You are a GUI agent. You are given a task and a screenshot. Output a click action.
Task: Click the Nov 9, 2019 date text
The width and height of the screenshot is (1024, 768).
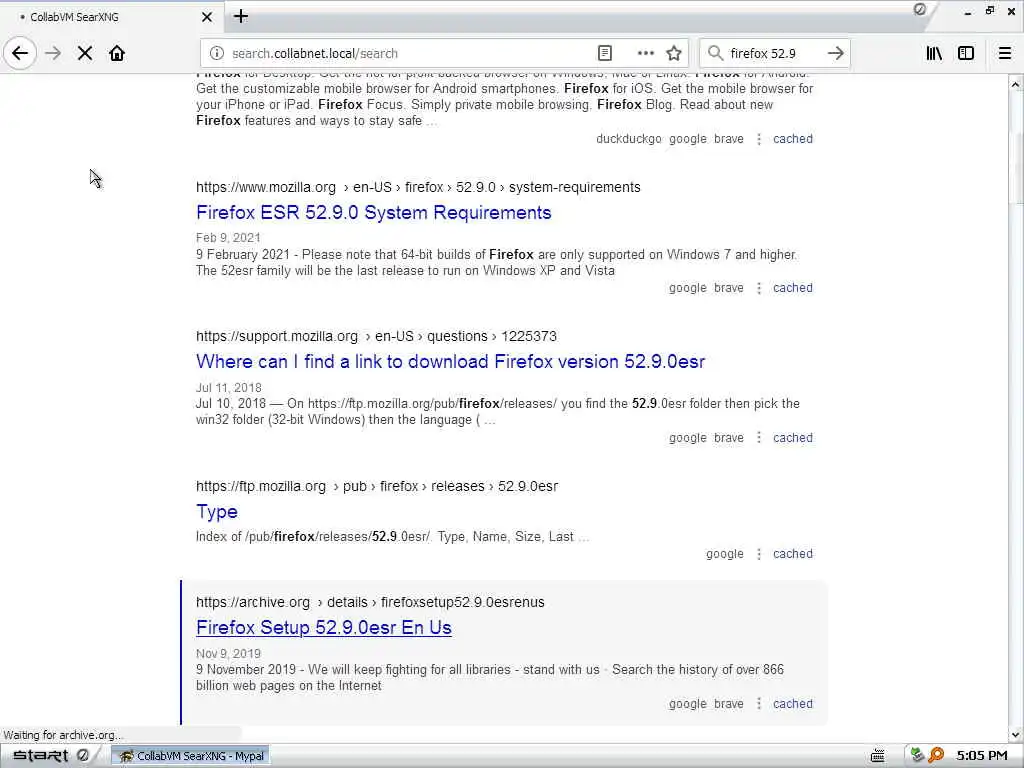(x=228, y=654)
